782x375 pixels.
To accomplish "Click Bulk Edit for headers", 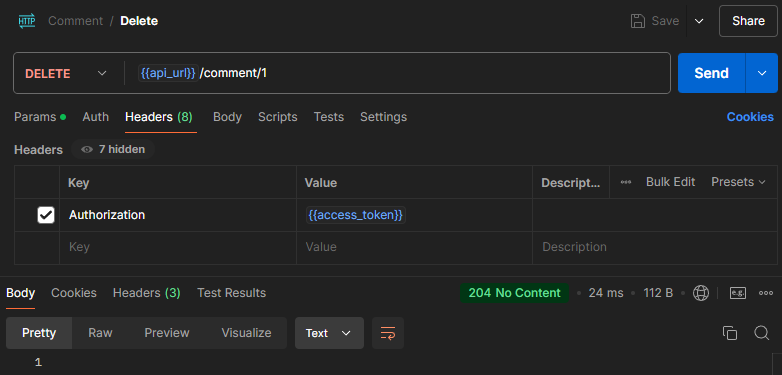I will tap(670, 182).
